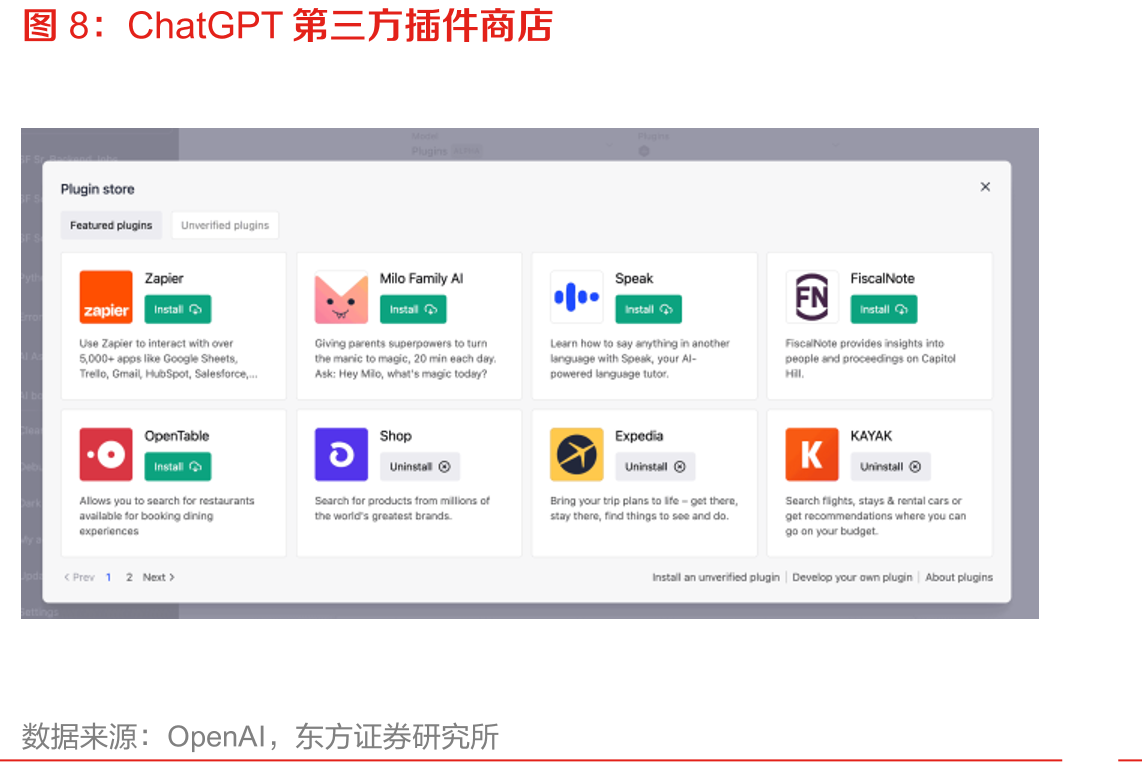Click the OpenTable plugin name

click(x=176, y=436)
